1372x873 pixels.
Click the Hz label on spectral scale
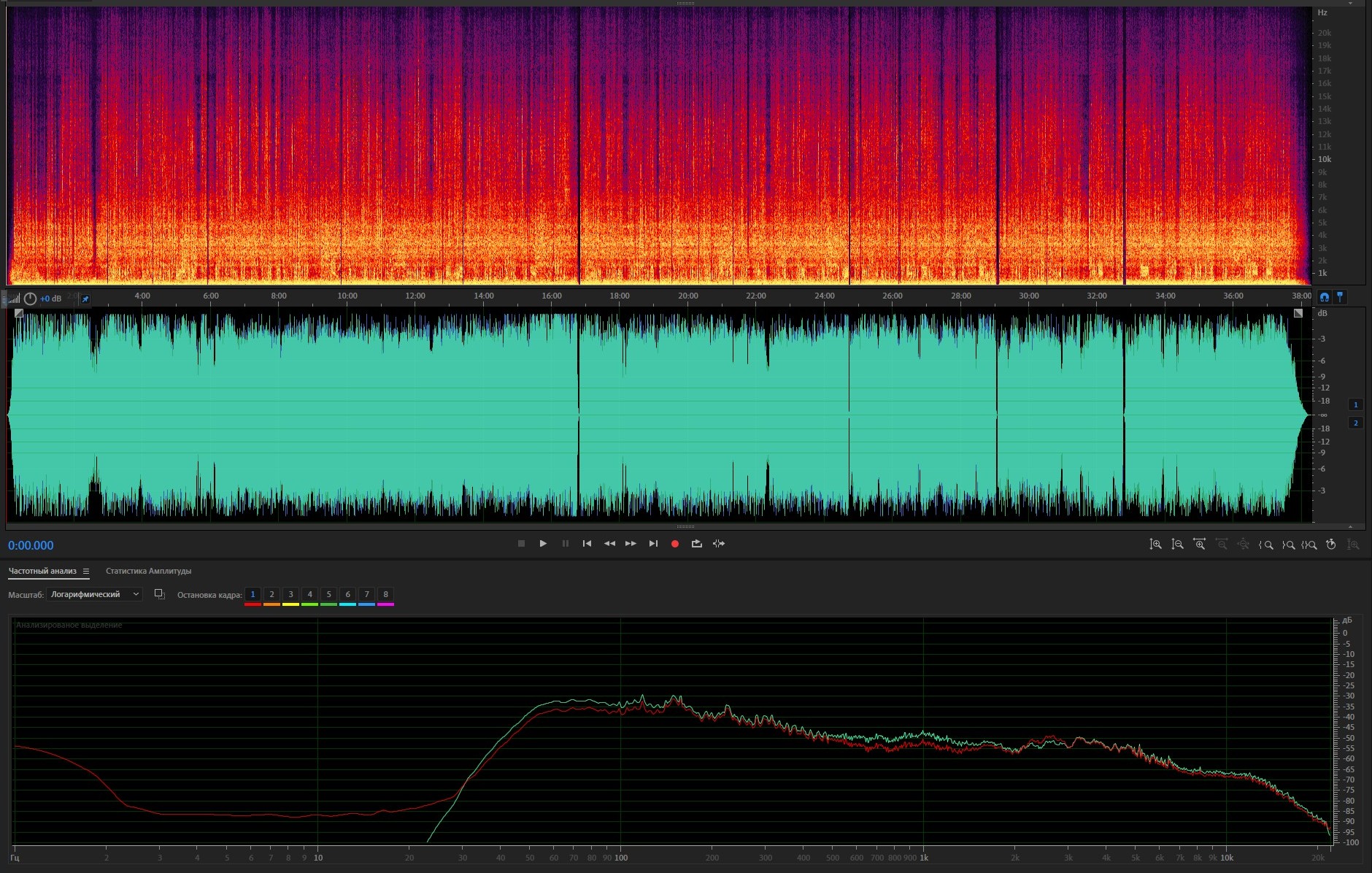(x=1322, y=12)
